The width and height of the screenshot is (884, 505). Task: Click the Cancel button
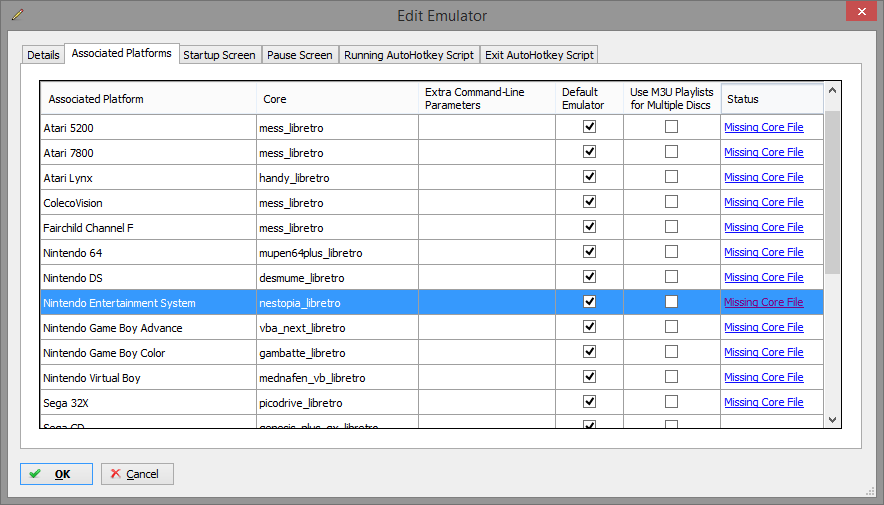[137, 474]
